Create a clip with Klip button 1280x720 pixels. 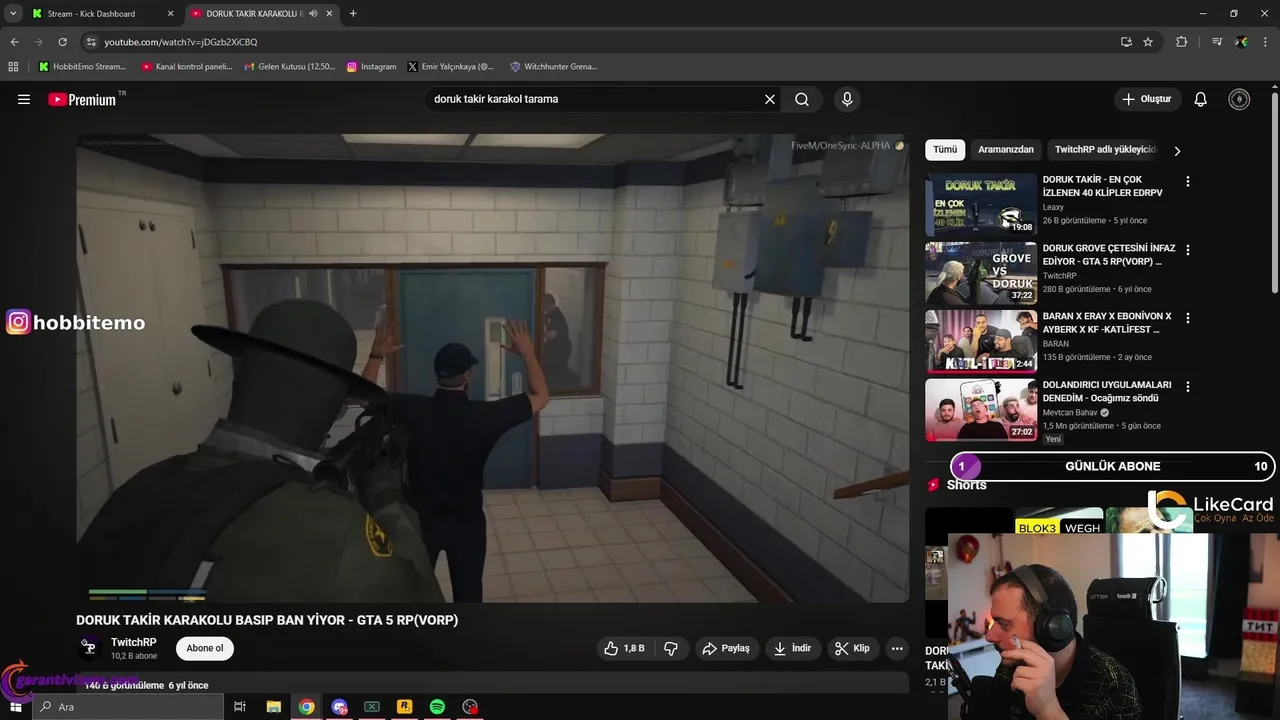852,648
